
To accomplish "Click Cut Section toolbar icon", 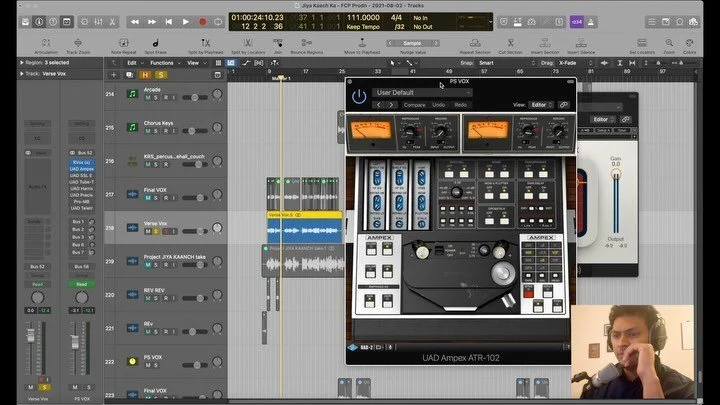I will 510,43.
